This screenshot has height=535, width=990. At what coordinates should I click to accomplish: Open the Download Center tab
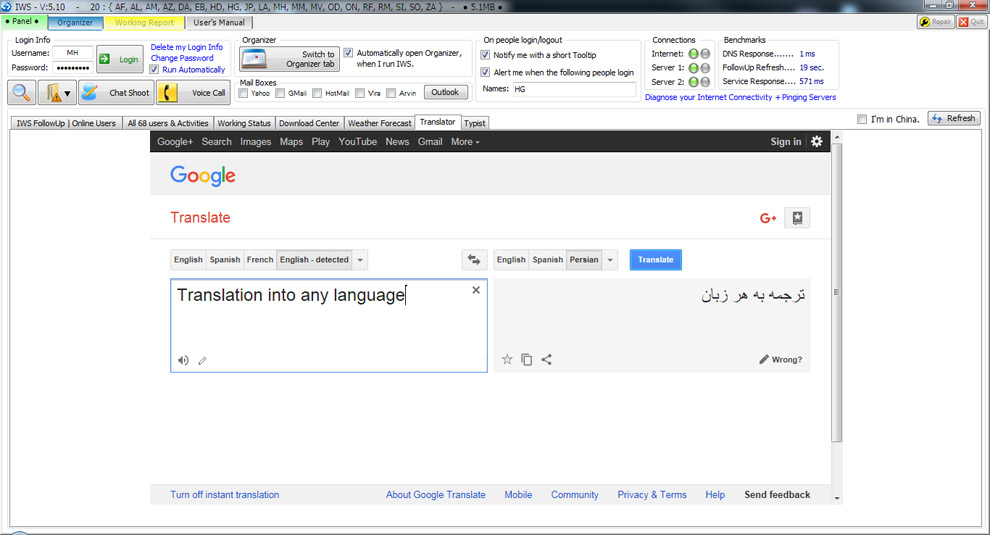pos(309,123)
